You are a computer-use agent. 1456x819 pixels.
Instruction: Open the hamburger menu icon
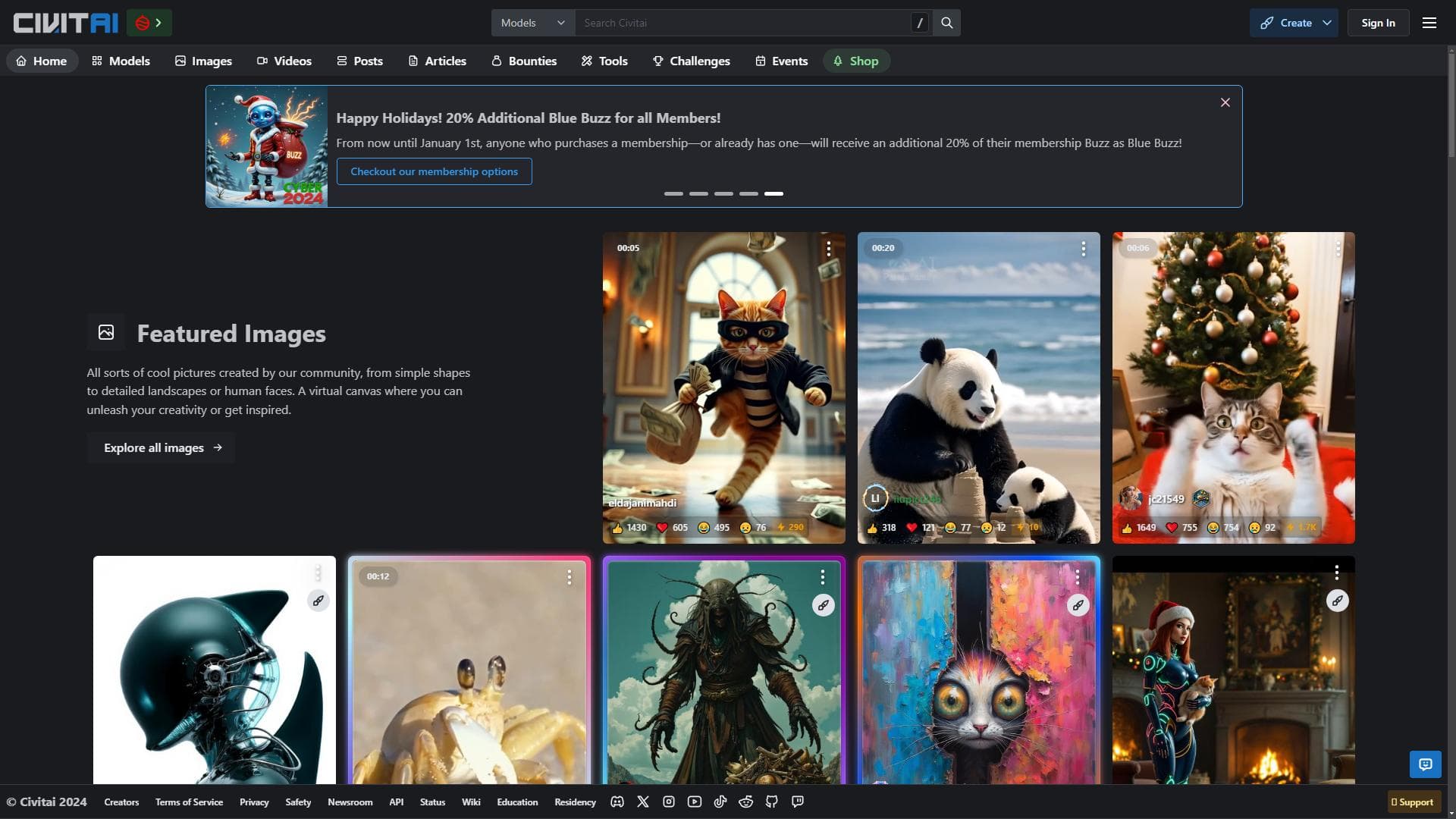click(x=1429, y=23)
